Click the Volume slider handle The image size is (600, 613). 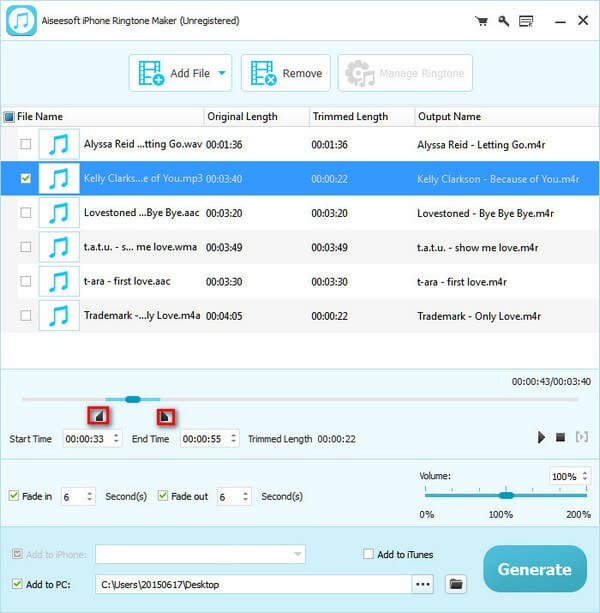tap(507, 495)
